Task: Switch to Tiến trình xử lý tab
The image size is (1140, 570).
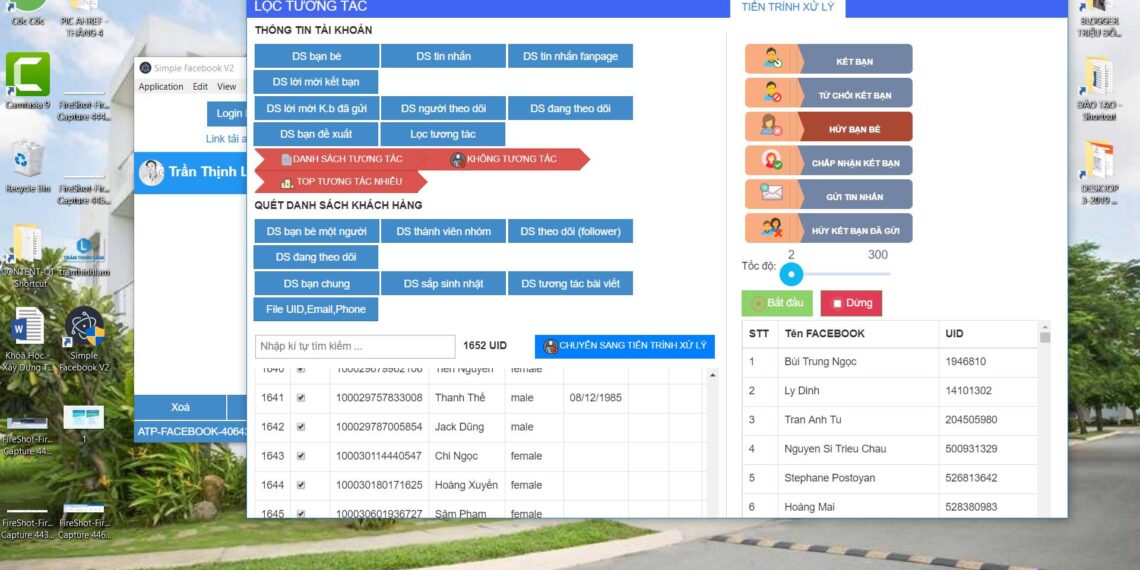Action: tap(787, 7)
